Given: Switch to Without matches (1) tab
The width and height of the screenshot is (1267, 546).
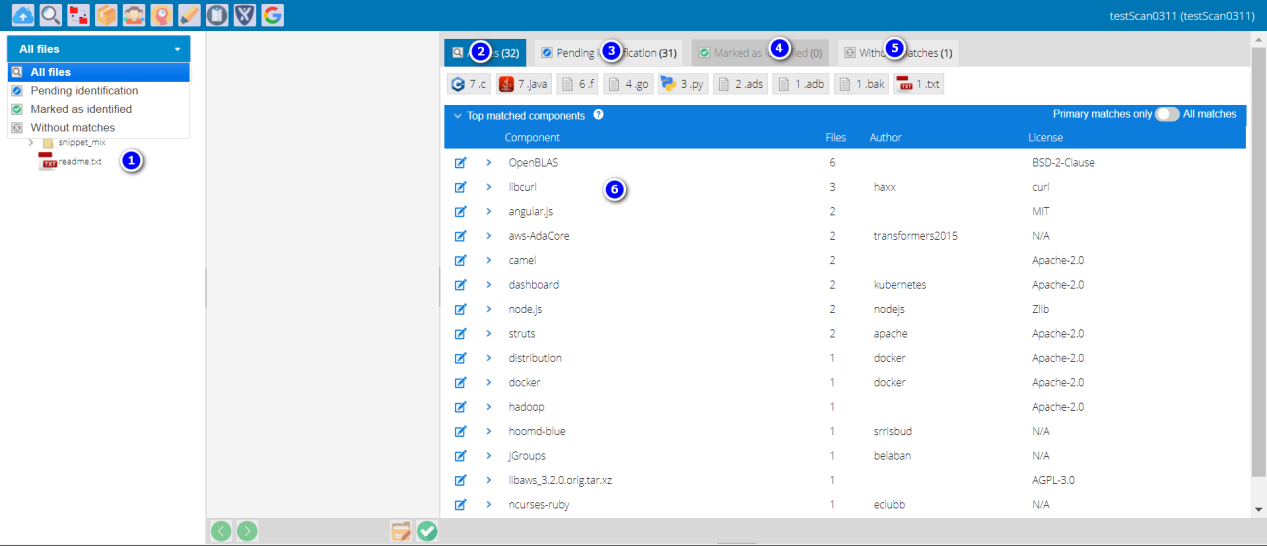Looking at the screenshot, I should click(898, 53).
